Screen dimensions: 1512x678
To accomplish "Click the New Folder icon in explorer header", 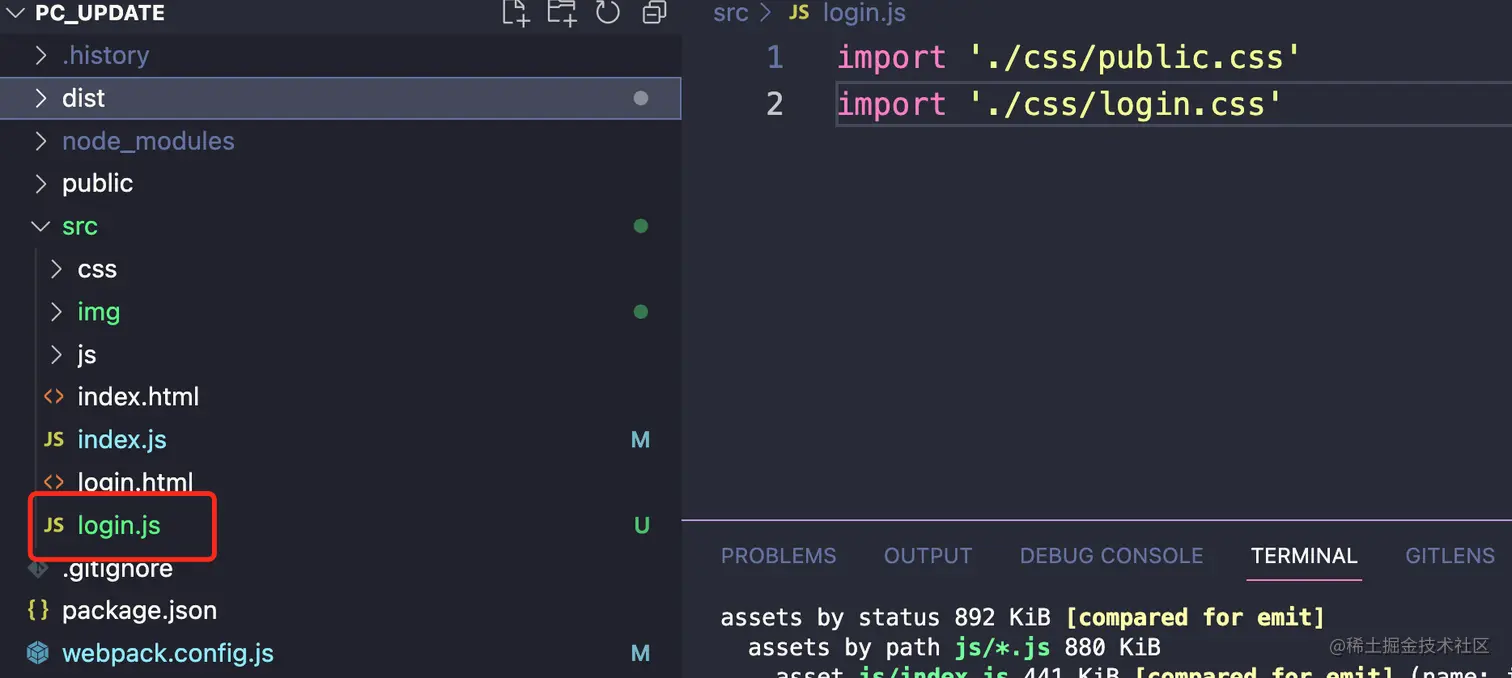I will point(561,12).
